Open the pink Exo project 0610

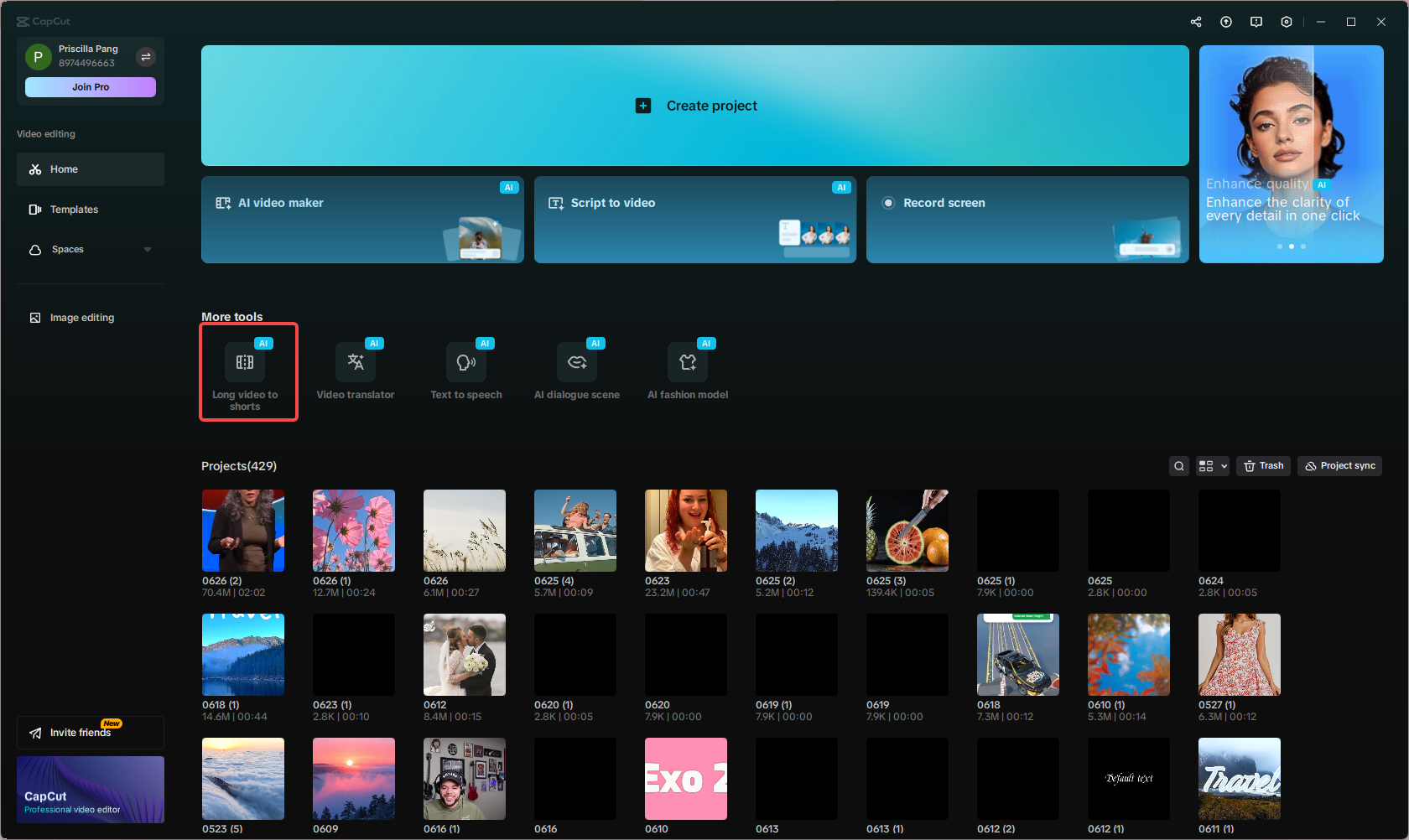click(686, 779)
